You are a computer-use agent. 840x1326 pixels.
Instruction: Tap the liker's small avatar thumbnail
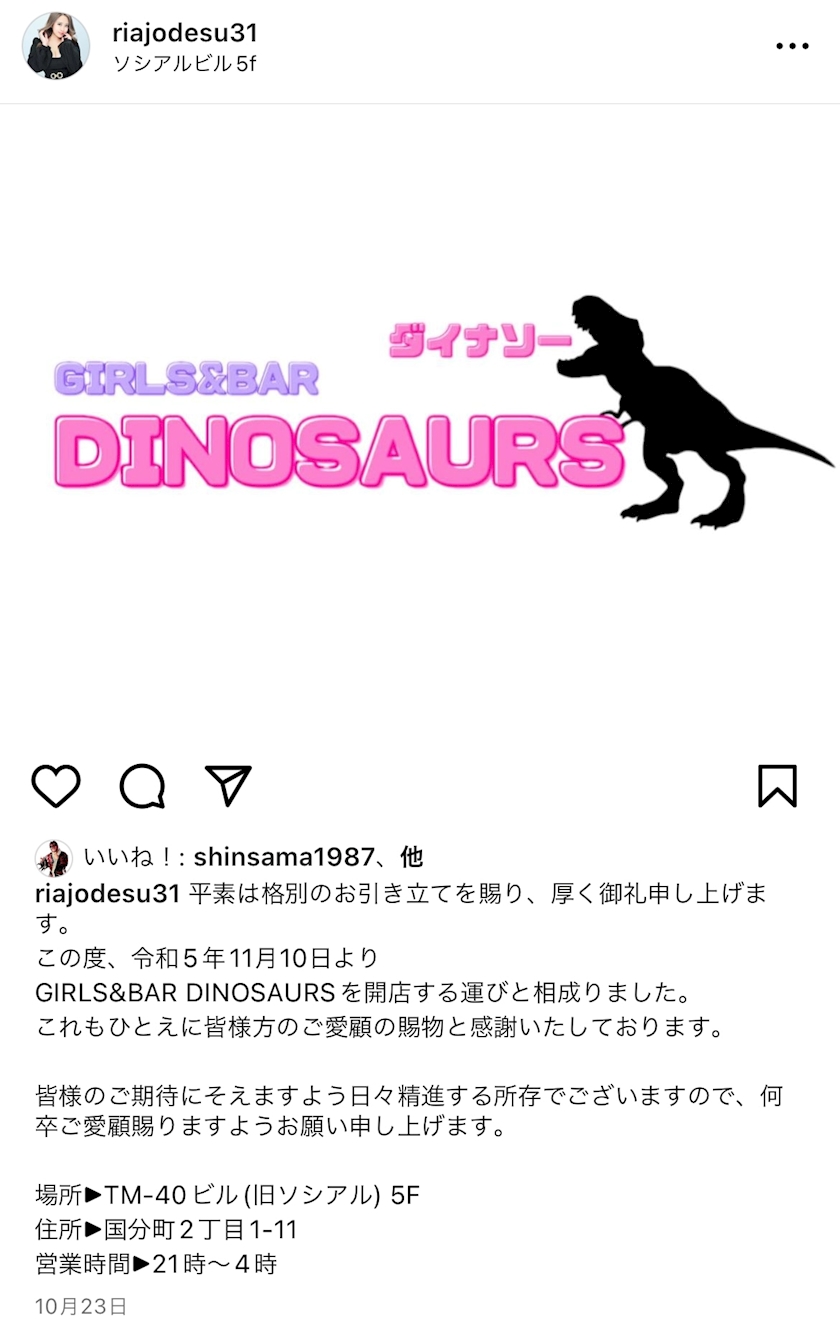click(x=54, y=858)
